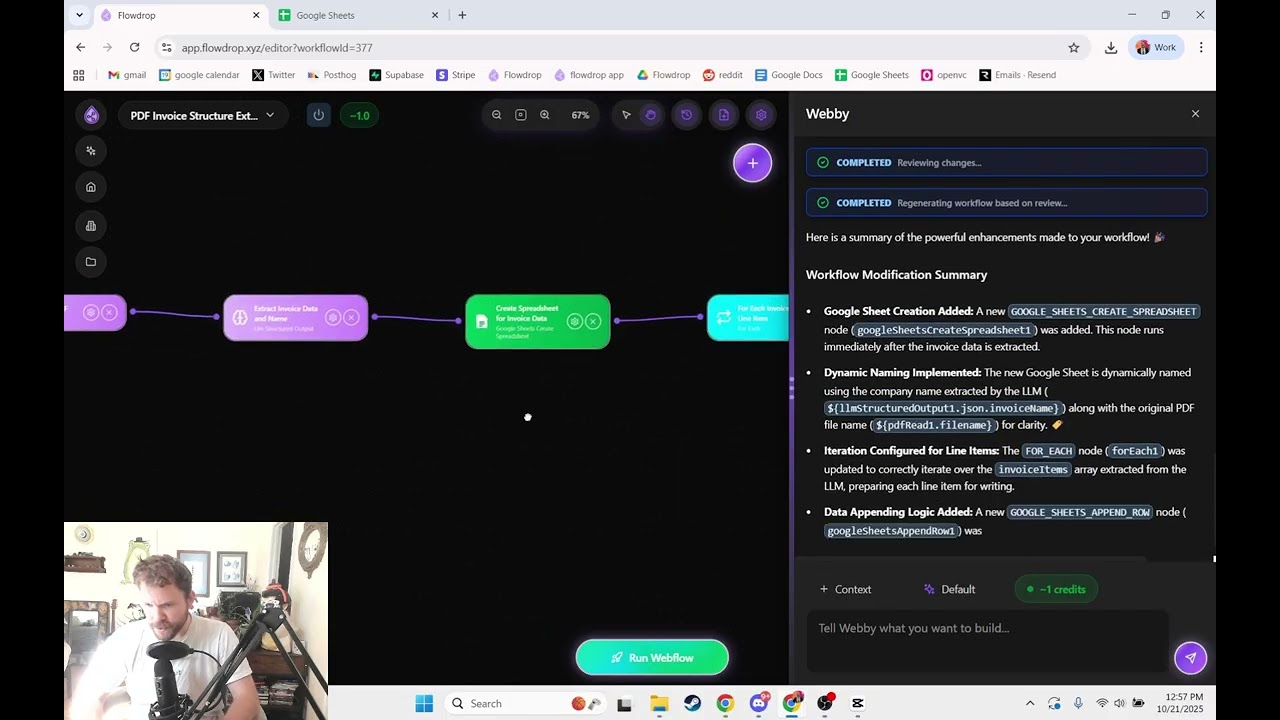The width and height of the screenshot is (1280, 720).
Task: Add Context to Webby prompt
Action: click(x=846, y=589)
